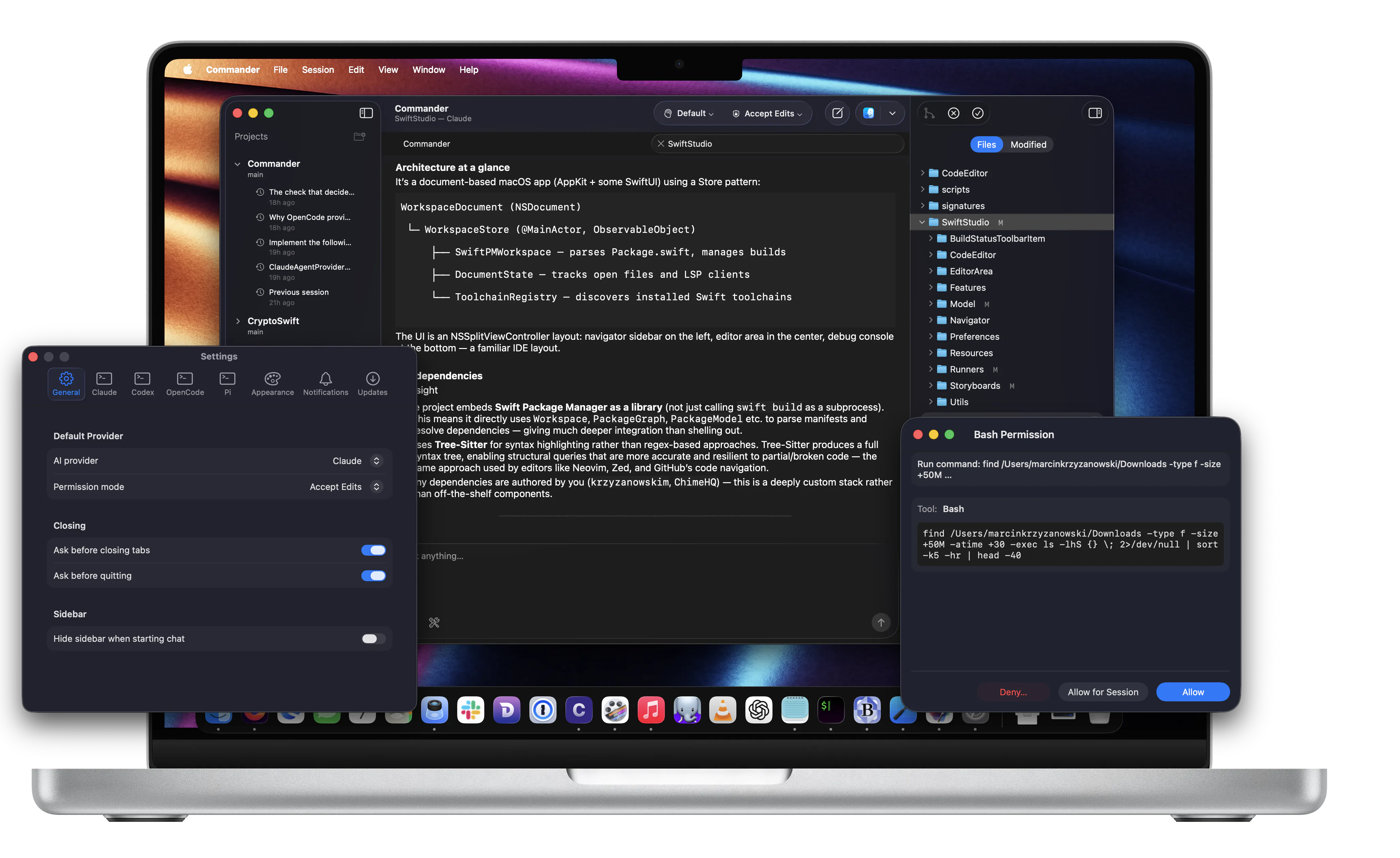Viewport: 1400px width, 858px height.
Task: Click the checkmark icon in the files panel header
Action: [x=978, y=113]
